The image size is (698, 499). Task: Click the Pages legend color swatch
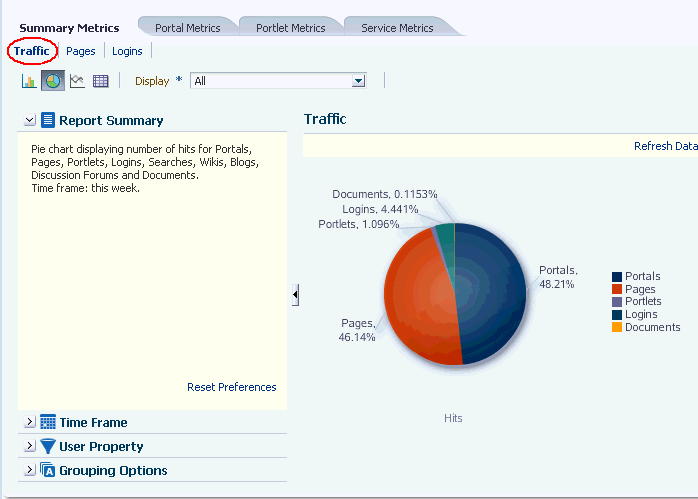click(617, 289)
